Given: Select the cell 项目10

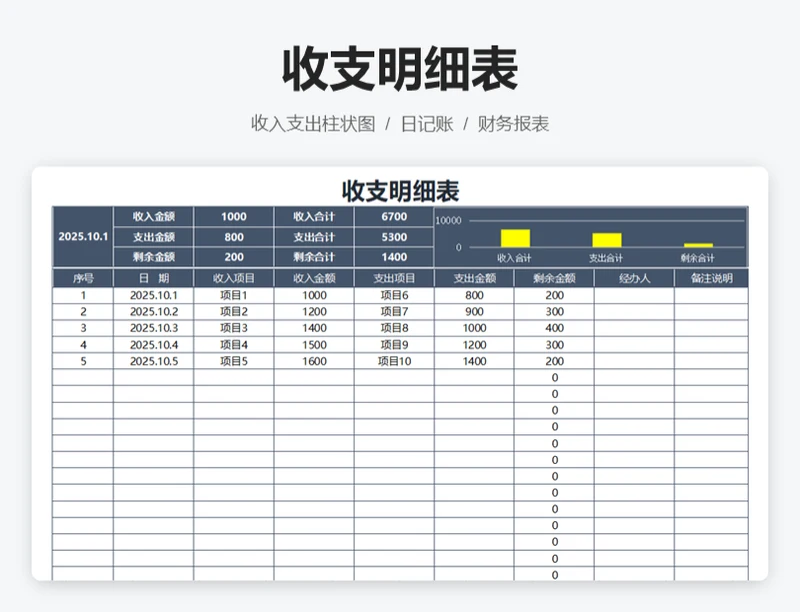Looking at the screenshot, I should 394,361.
